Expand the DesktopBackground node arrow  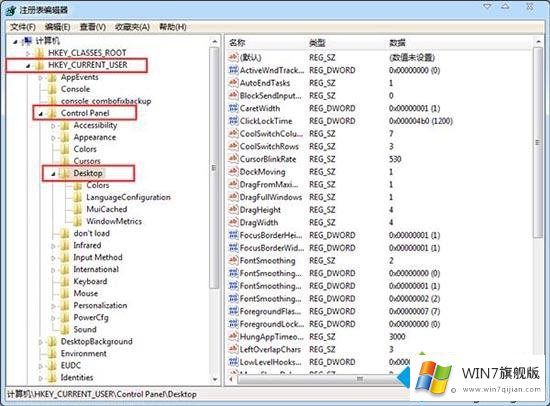click(40, 342)
